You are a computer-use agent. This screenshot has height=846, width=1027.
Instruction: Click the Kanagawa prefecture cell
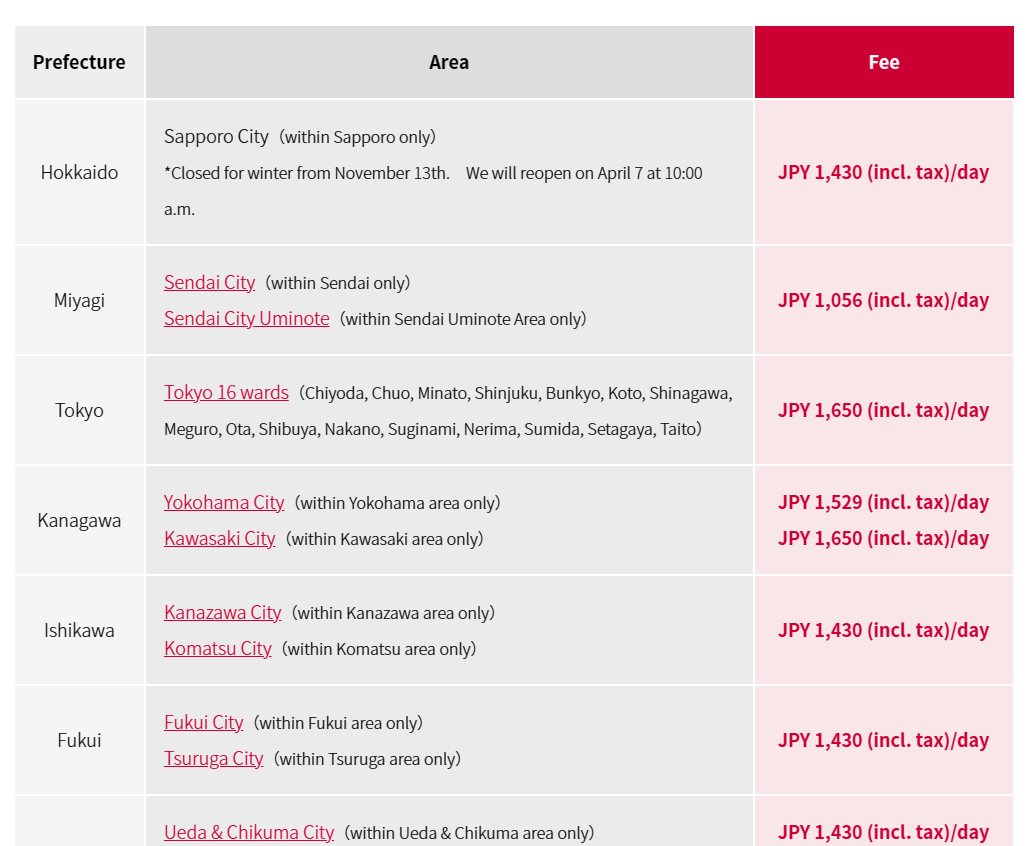click(79, 521)
